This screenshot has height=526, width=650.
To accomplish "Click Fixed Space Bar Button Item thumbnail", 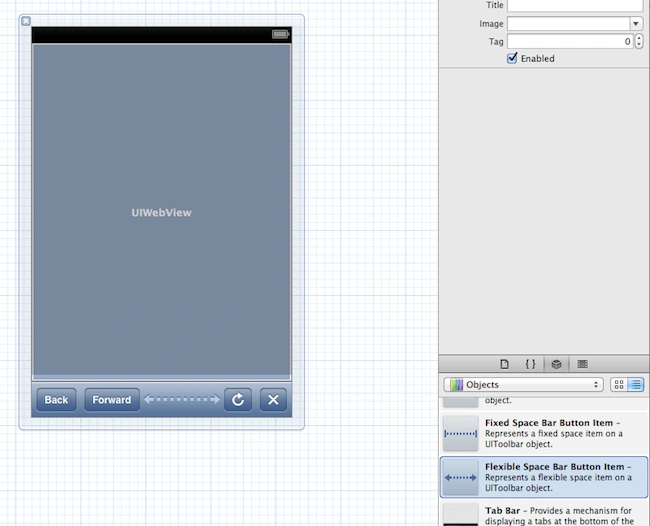I will [x=461, y=434].
